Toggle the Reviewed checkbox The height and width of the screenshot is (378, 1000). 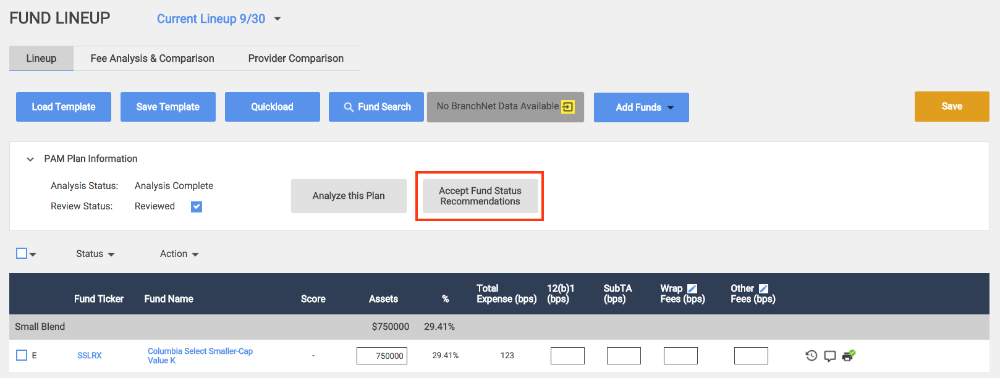pyautogui.click(x=196, y=207)
